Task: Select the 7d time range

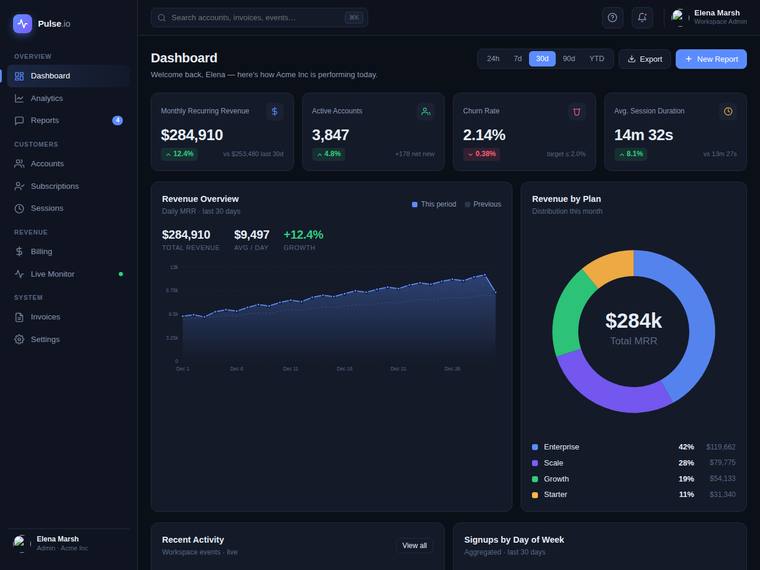Action: [518, 59]
